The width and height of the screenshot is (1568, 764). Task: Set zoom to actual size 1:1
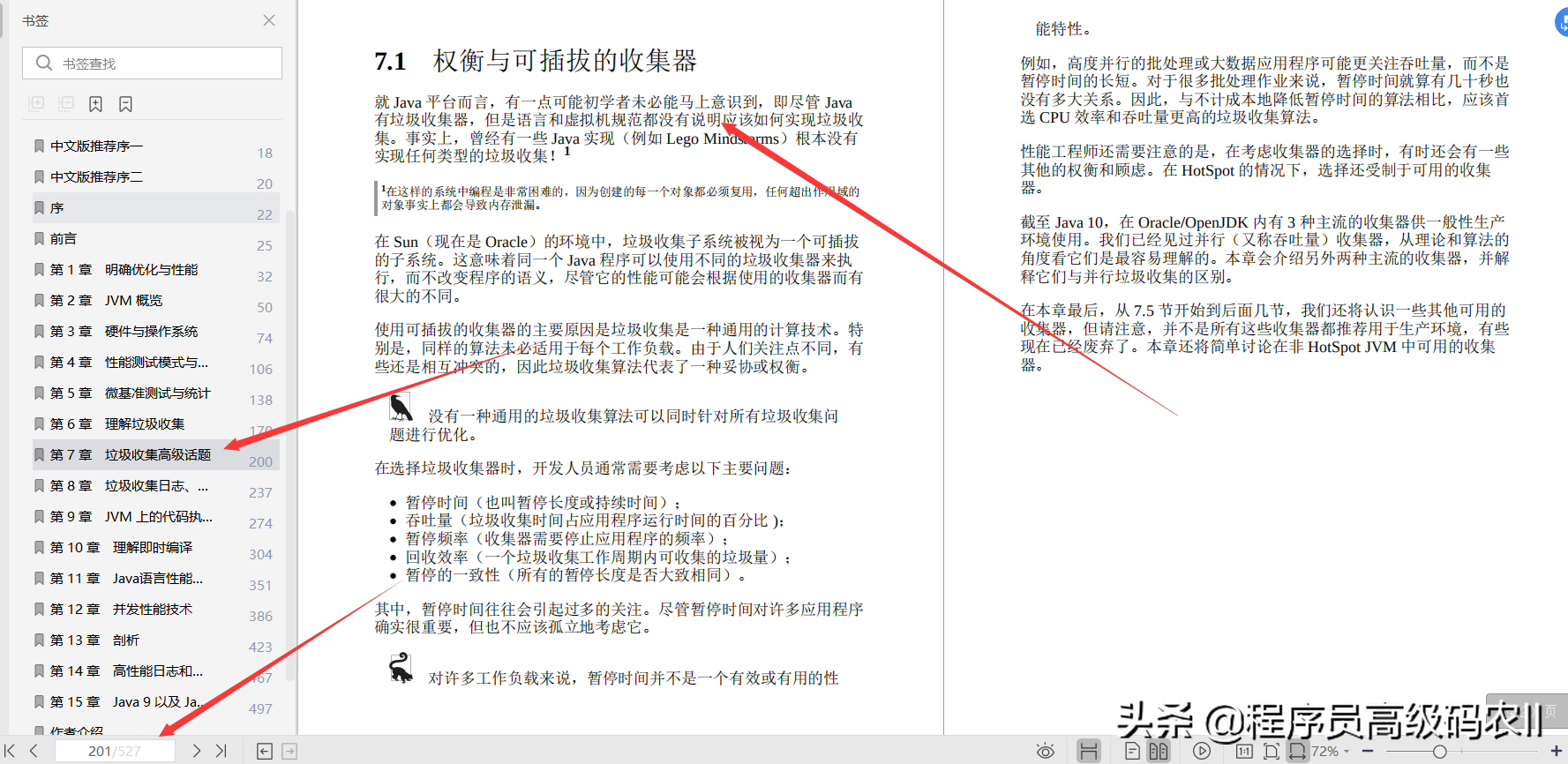[x=1244, y=751]
